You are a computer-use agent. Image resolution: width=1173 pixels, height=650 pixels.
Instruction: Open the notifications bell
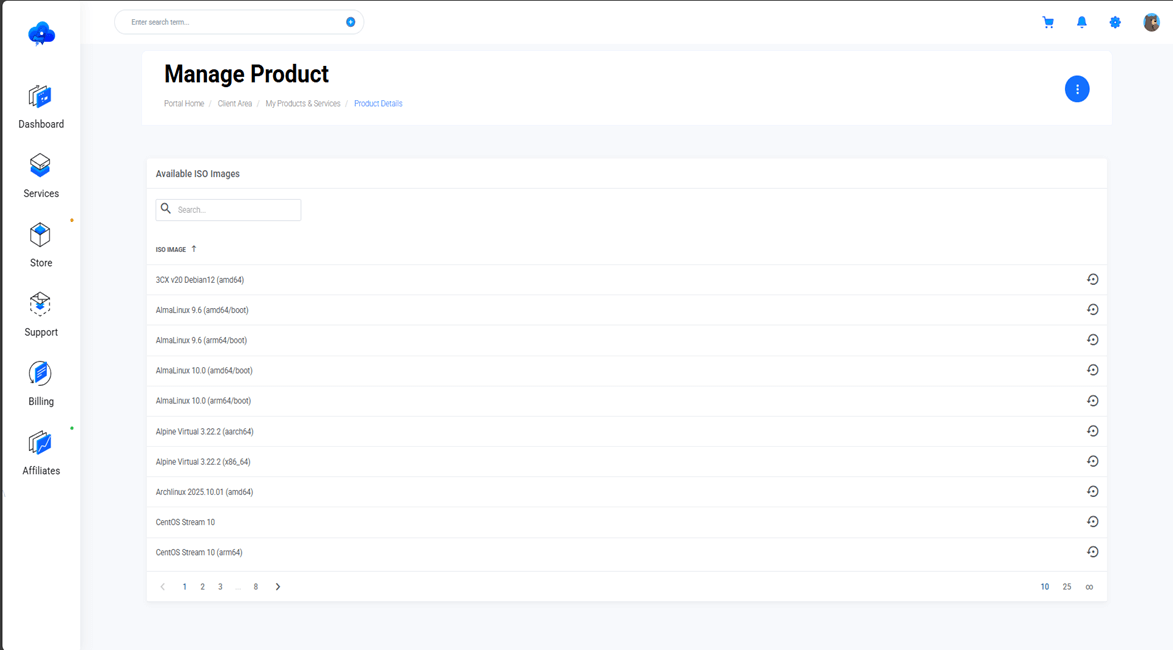(1081, 22)
